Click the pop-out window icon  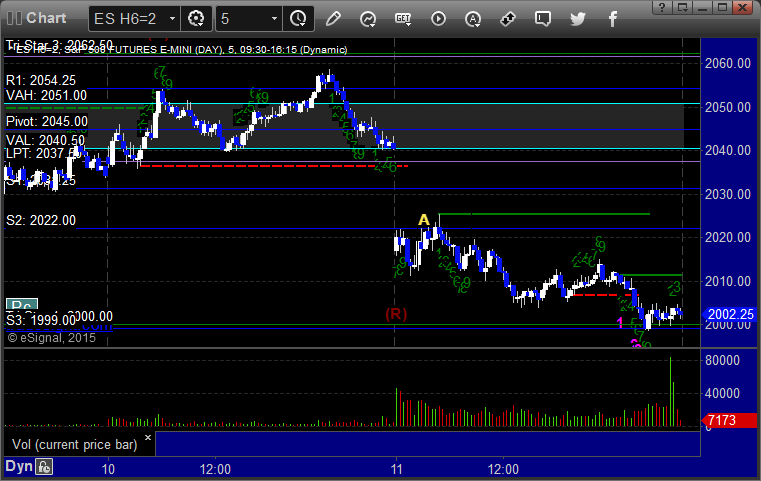coord(682,7)
